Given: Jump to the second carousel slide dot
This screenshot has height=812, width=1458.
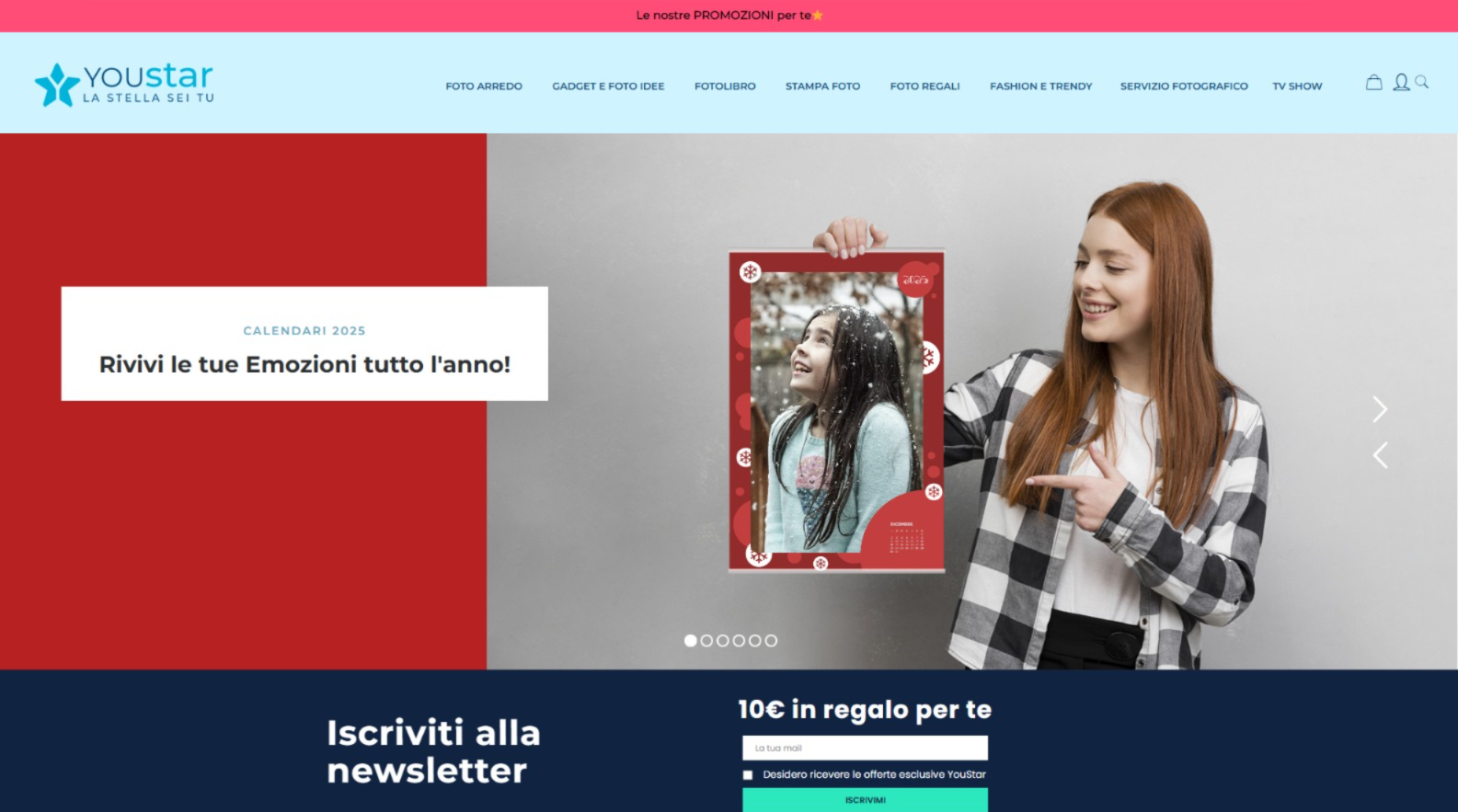Looking at the screenshot, I should [706, 641].
